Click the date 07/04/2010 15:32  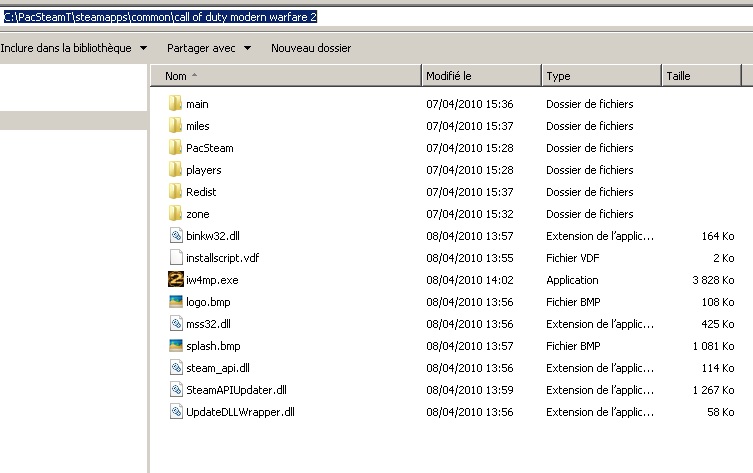pyautogui.click(x=470, y=214)
